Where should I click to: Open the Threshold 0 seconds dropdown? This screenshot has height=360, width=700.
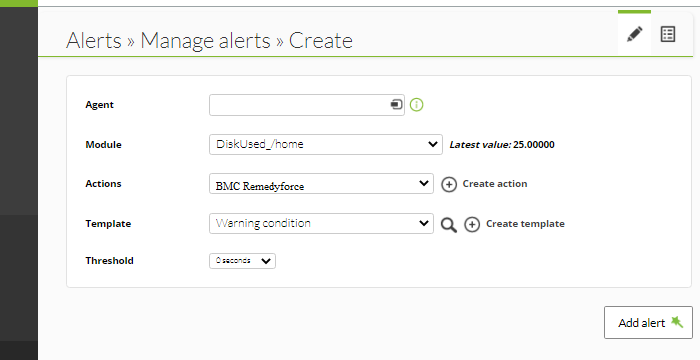(x=242, y=261)
